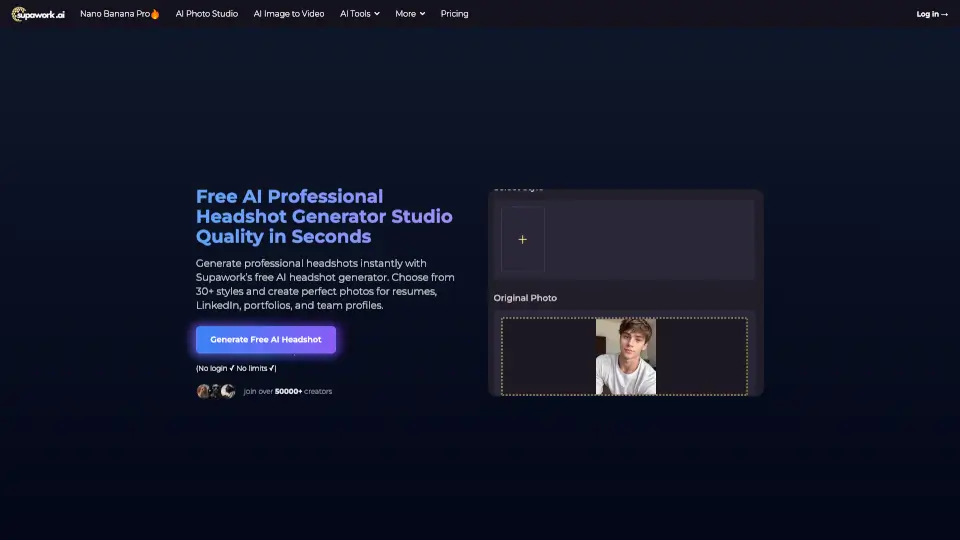Image resolution: width=960 pixels, height=540 pixels.
Task: Open AI Image to Video
Action: click(x=288, y=13)
